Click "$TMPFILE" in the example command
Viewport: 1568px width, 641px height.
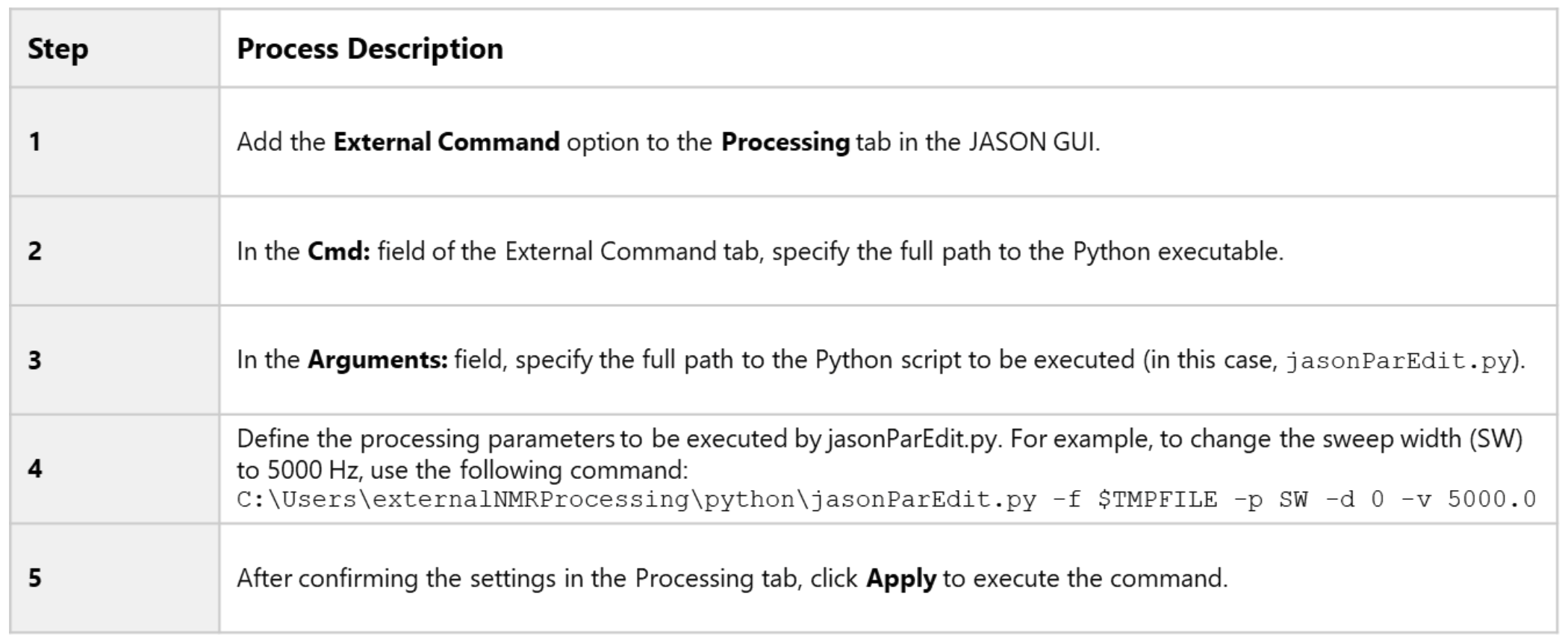pos(1157,500)
